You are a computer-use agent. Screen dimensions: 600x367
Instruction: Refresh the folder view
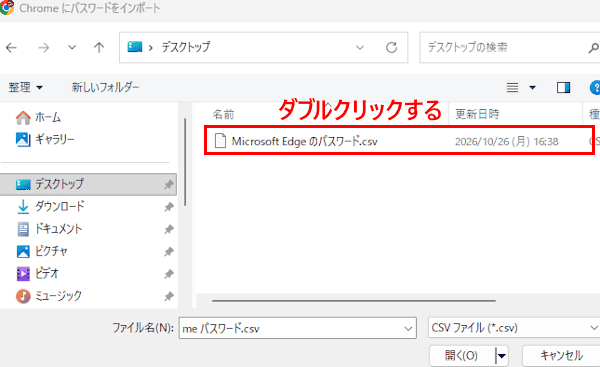tap(391, 48)
